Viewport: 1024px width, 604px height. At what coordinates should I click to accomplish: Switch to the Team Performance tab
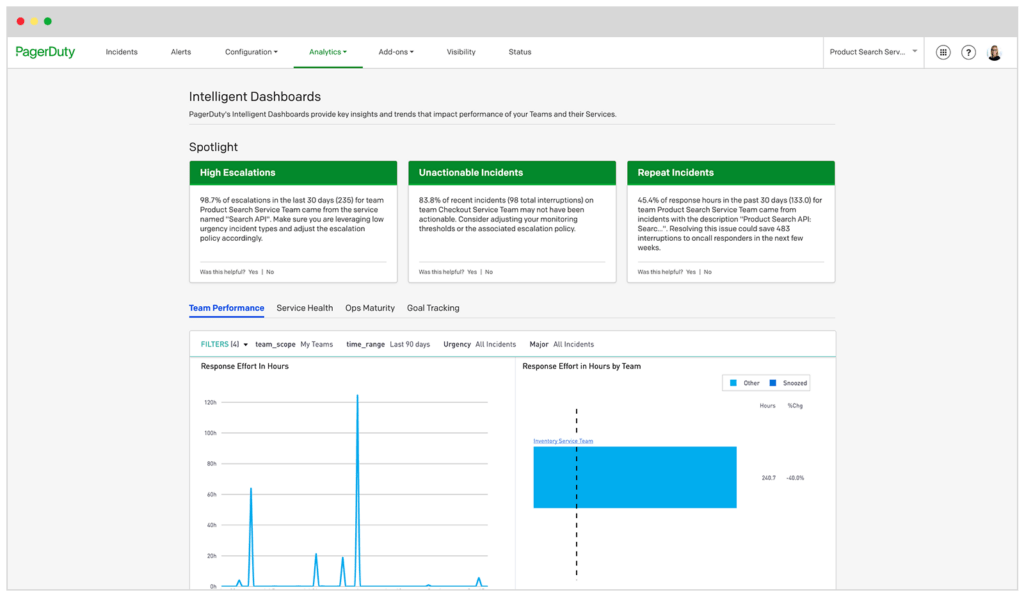(x=227, y=308)
